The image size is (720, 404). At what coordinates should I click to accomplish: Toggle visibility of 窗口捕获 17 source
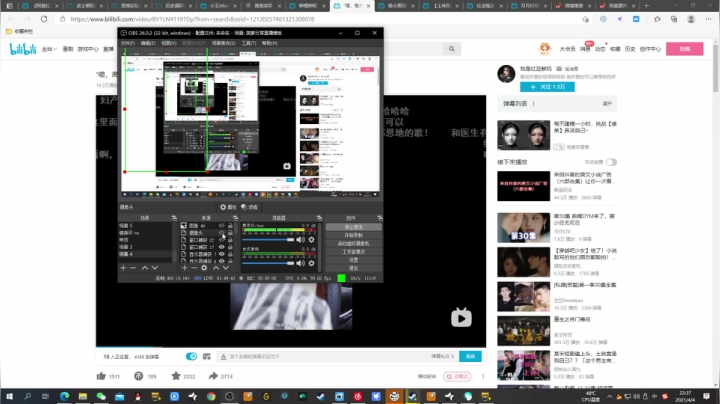(221, 247)
